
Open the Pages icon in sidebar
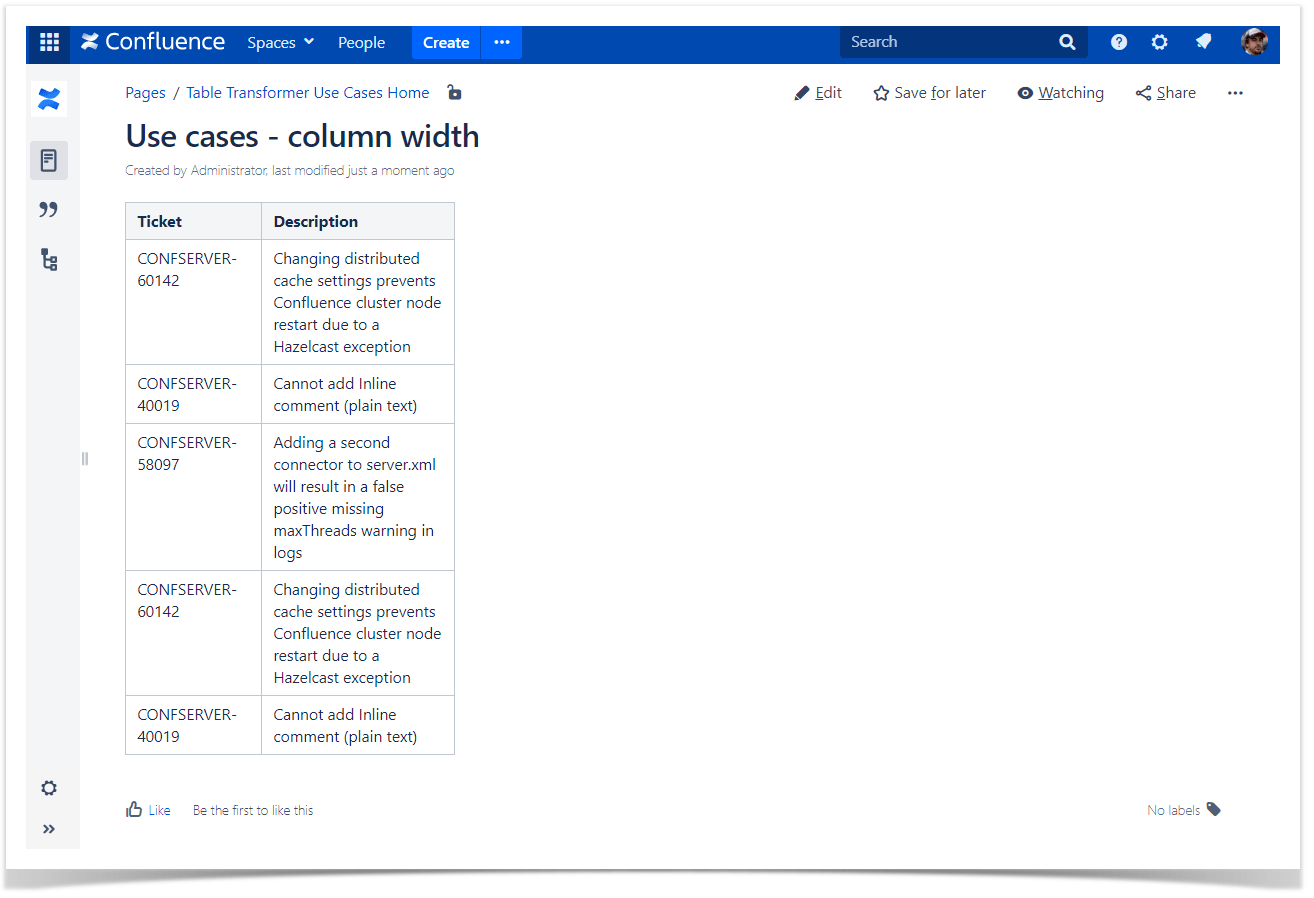pos(49,160)
